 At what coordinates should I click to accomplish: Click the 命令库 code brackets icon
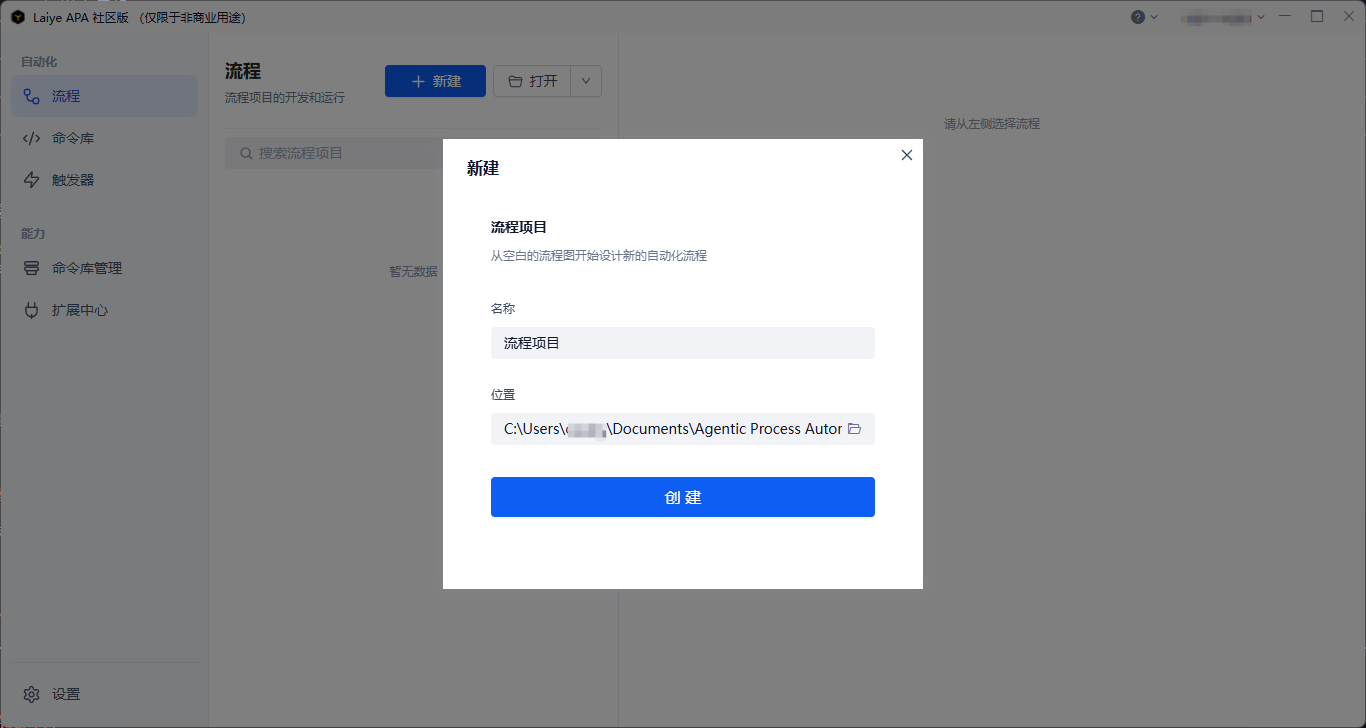tap(32, 138)
